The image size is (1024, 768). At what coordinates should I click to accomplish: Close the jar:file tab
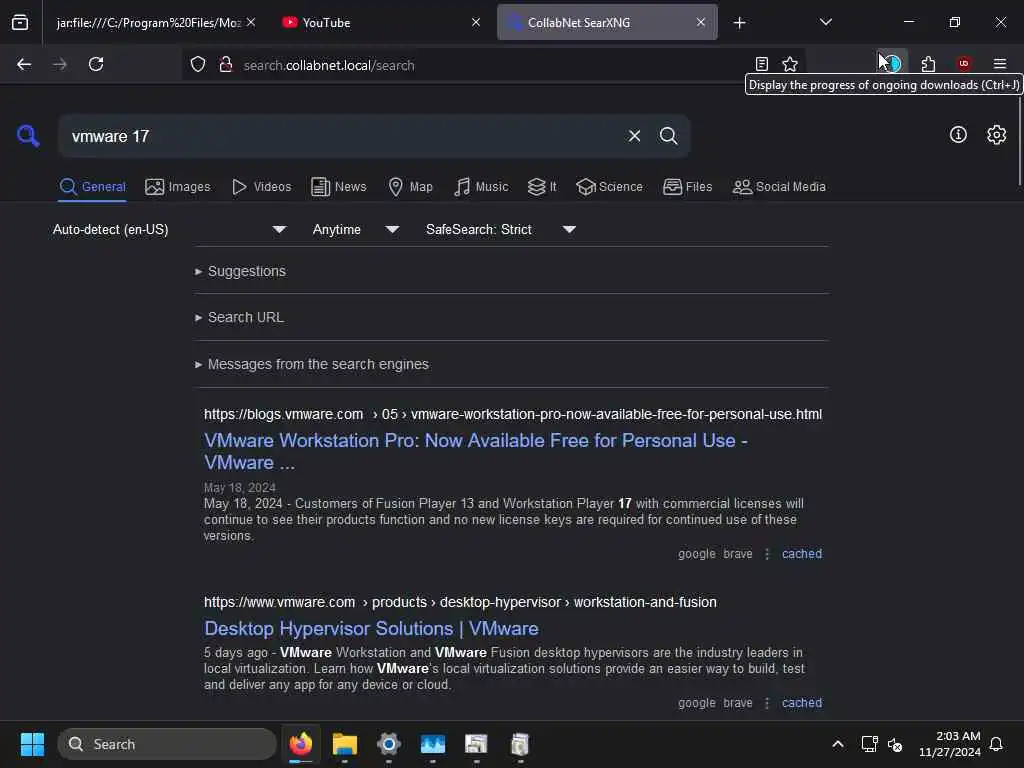tap(251, 22)
